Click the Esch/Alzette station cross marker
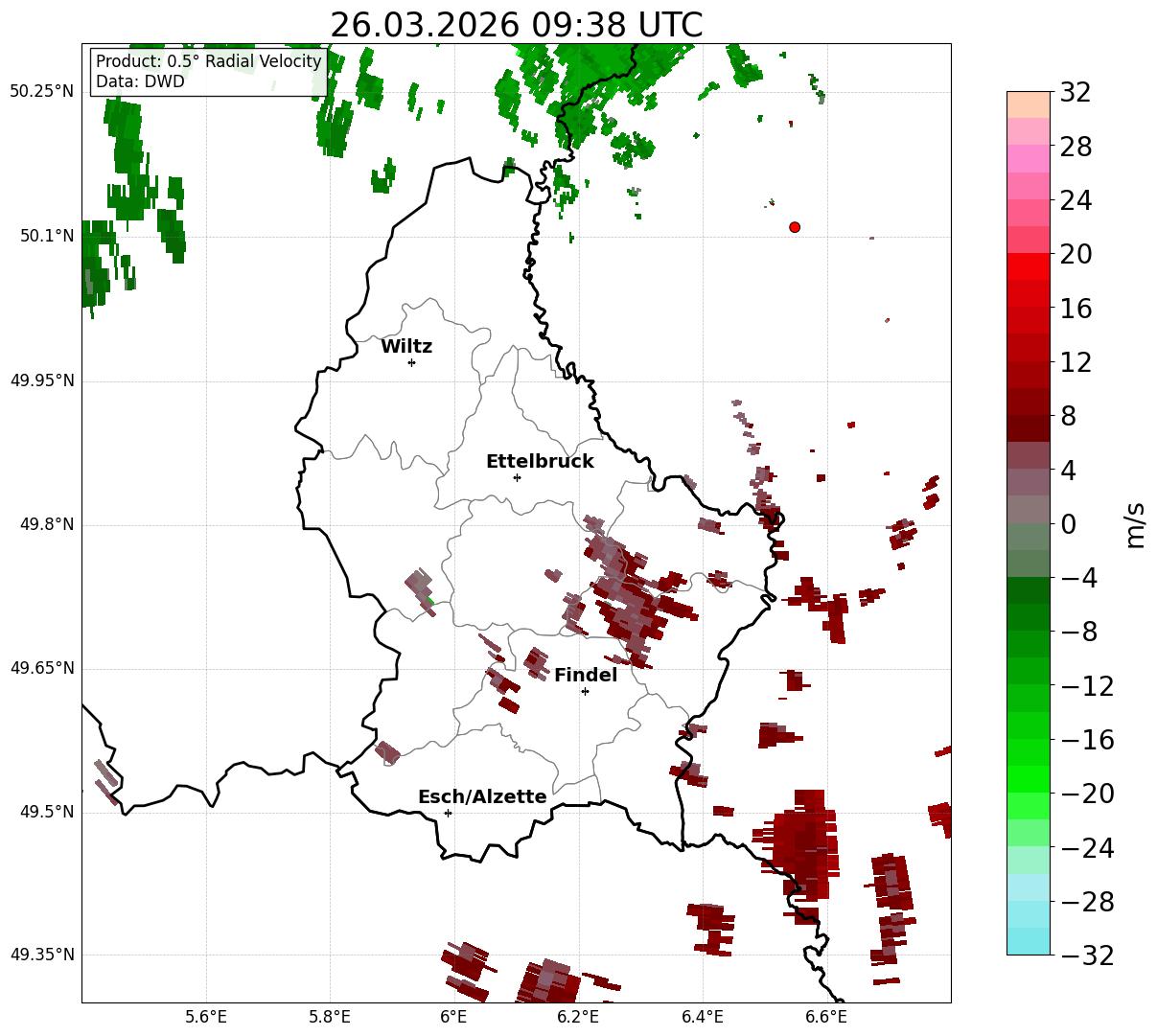 448,813
